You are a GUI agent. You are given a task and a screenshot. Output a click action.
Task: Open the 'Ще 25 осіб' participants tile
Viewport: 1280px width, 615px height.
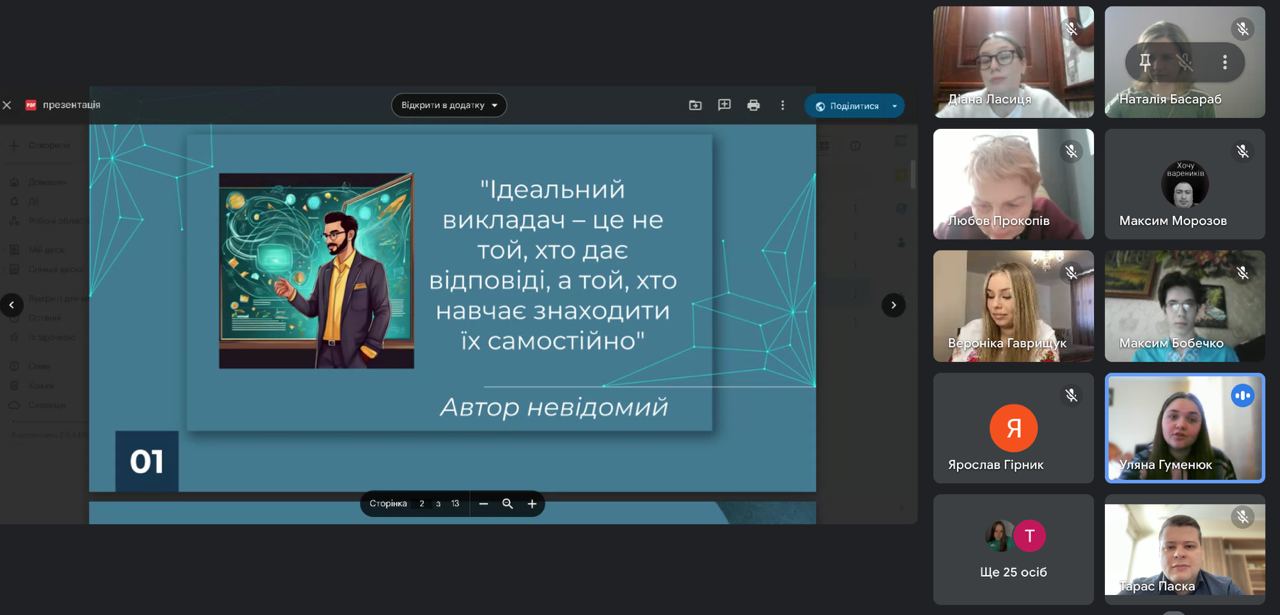click(x=1013, y=549)
